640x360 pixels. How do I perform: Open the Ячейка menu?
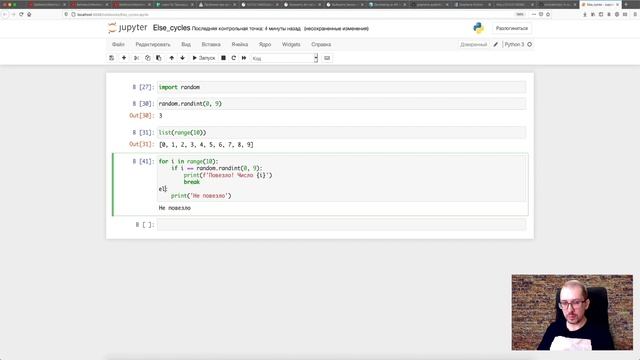[240, 44]
